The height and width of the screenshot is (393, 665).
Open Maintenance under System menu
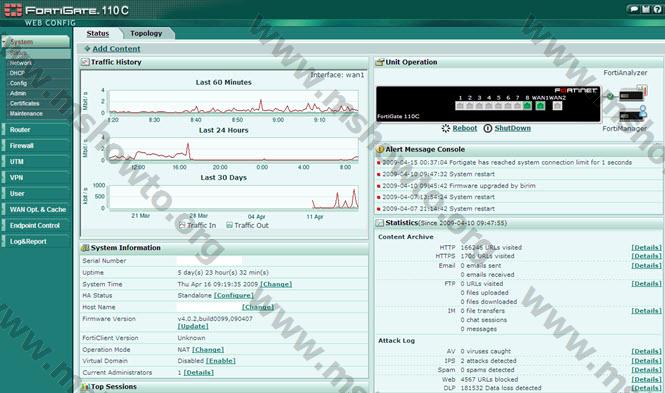click(26, 114)
